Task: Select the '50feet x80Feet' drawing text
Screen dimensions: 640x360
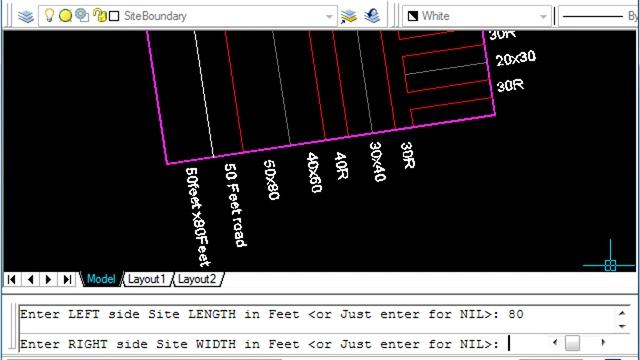Action: pos(198,217)
